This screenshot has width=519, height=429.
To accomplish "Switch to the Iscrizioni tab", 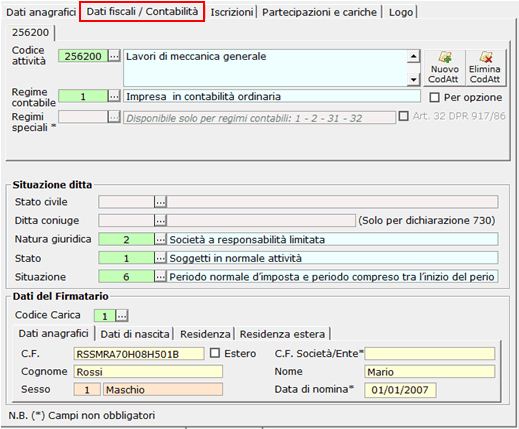I will point(231,12).
